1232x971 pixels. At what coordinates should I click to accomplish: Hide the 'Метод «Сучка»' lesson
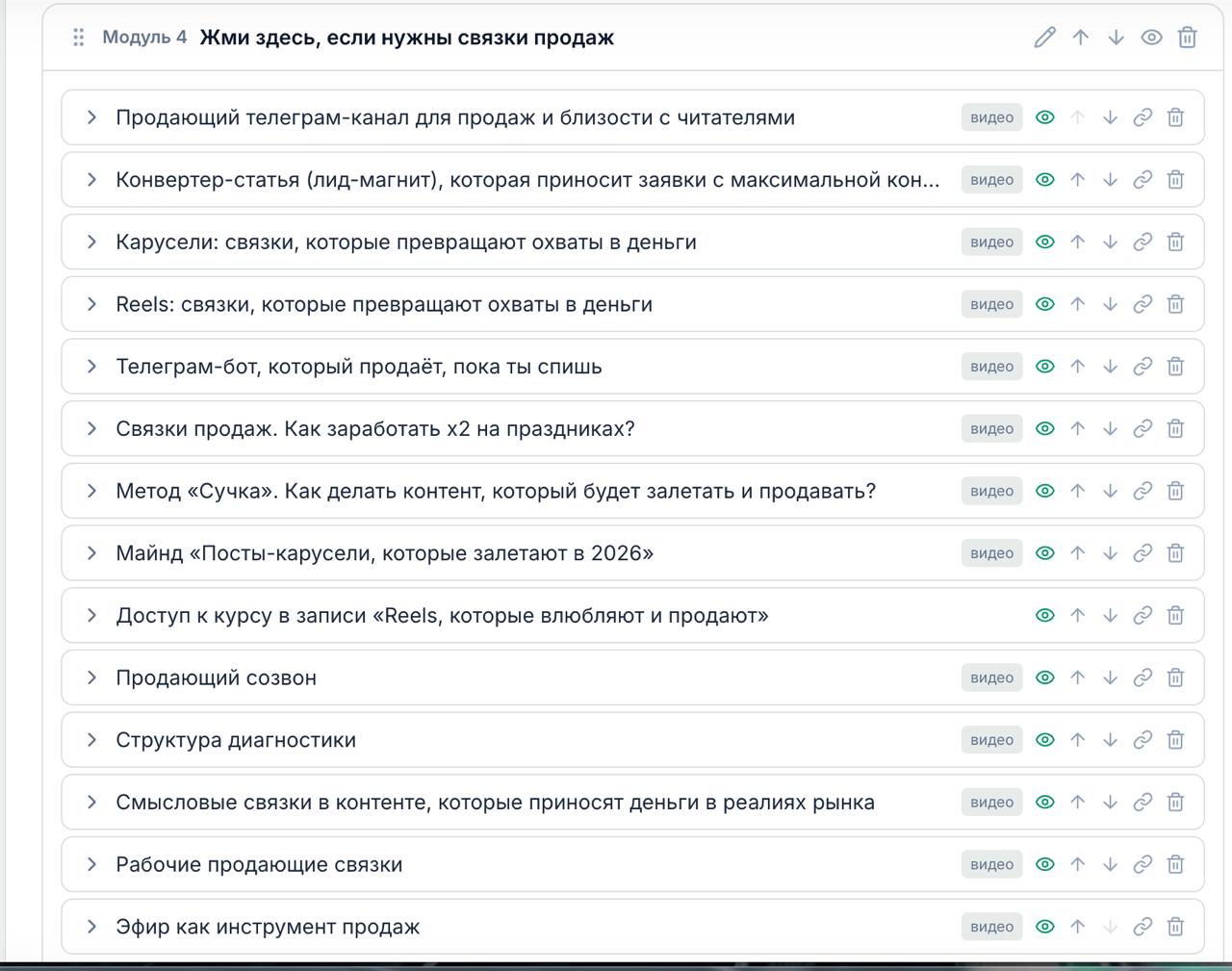pyautogui.click(x=1045, y=491)
